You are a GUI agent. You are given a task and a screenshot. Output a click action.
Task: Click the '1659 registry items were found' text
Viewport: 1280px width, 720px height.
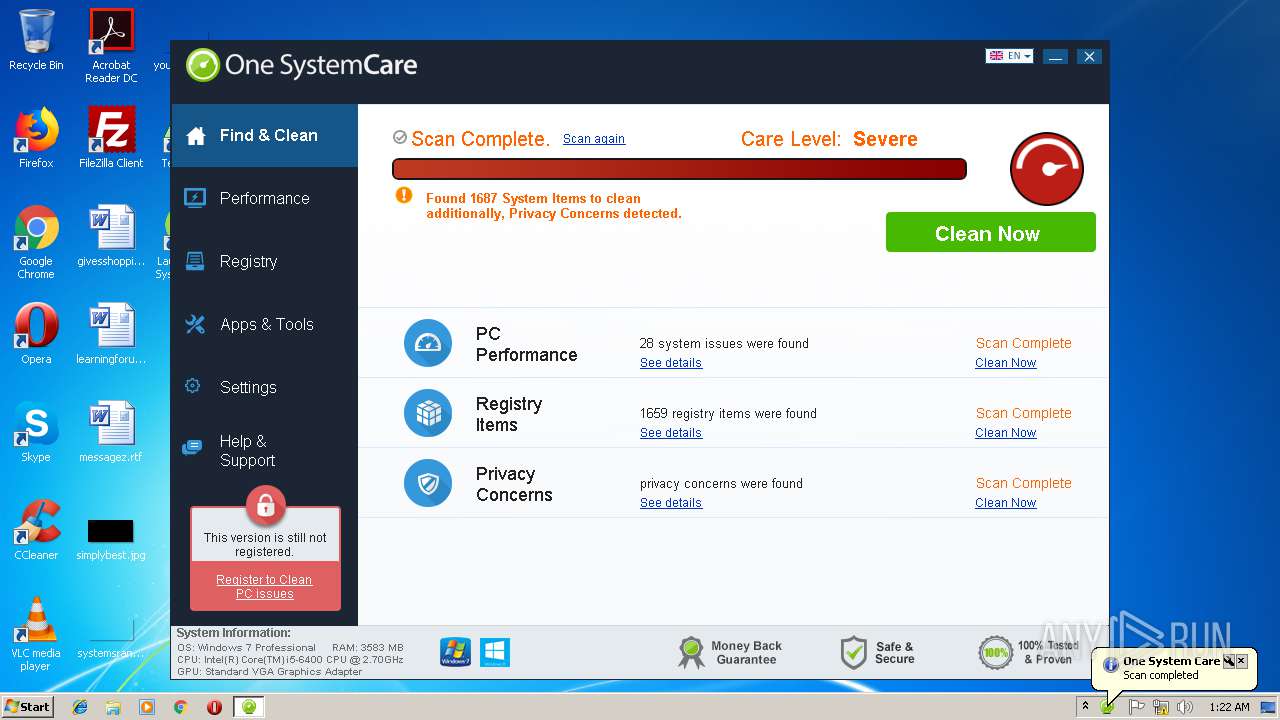[728, 413]
